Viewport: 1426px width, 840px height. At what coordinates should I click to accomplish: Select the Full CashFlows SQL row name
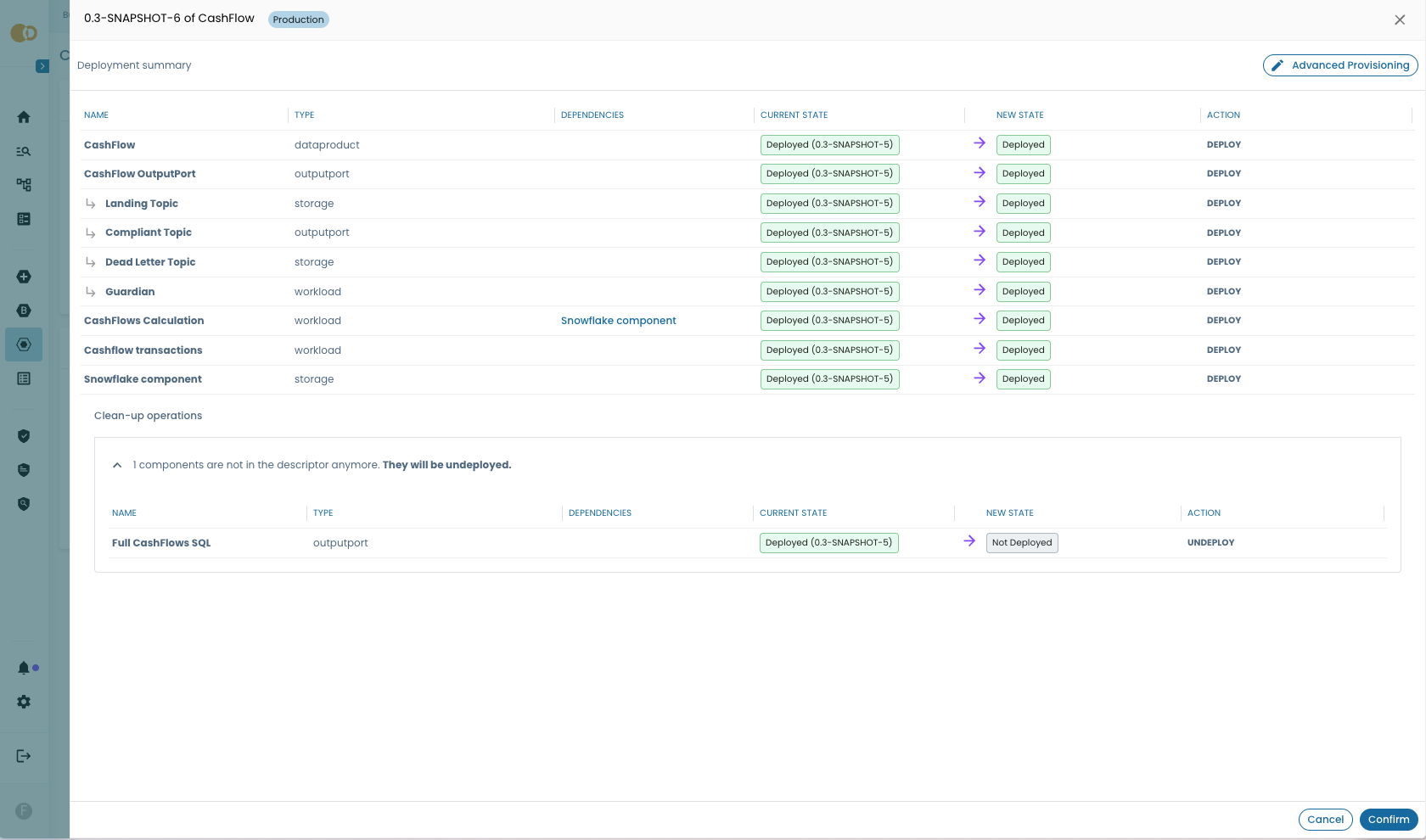tap(161, 543)
